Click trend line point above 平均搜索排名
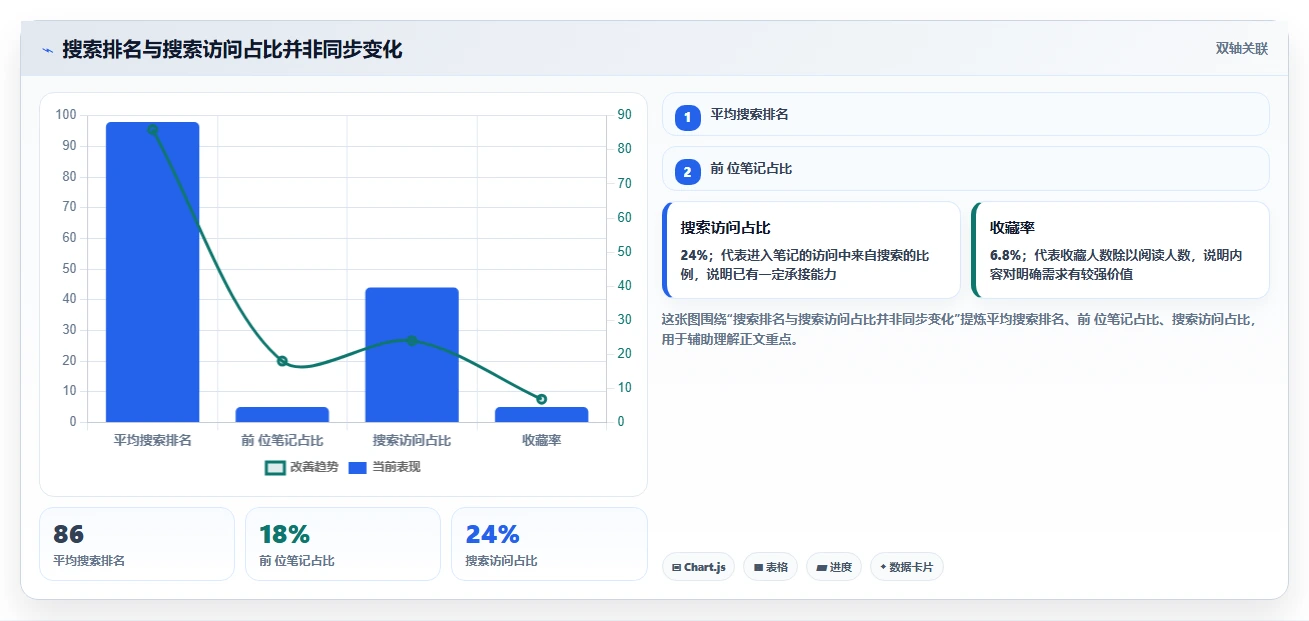Image resolution: width=1309 pixels, height=621 pixels. coord(152,129)
